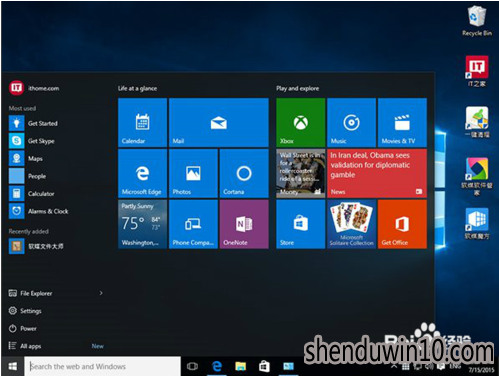Image resolution: width=499 pixels, height=377 pixels.
Task: Open the green Xbox tile
Action: [301, 122]
